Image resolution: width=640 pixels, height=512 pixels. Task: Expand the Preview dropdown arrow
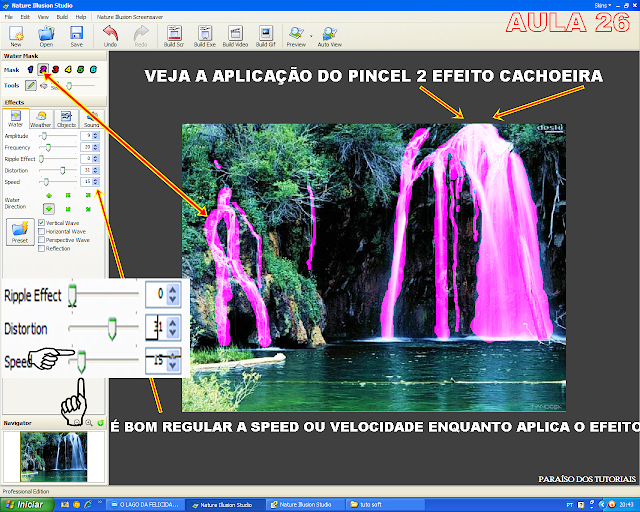click(311, 36)
